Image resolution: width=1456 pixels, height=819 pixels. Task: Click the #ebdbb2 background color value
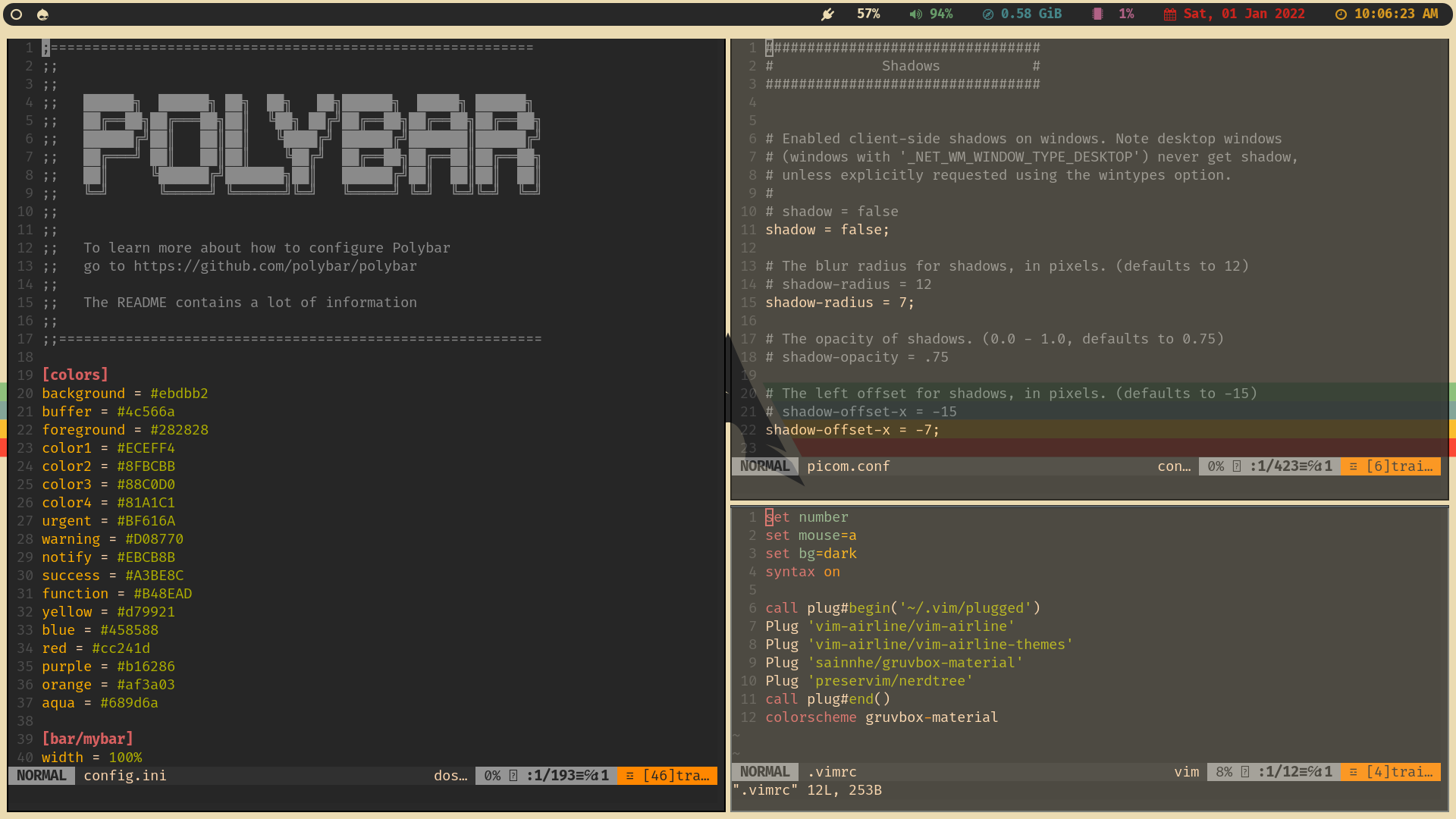tap(179, 394)
